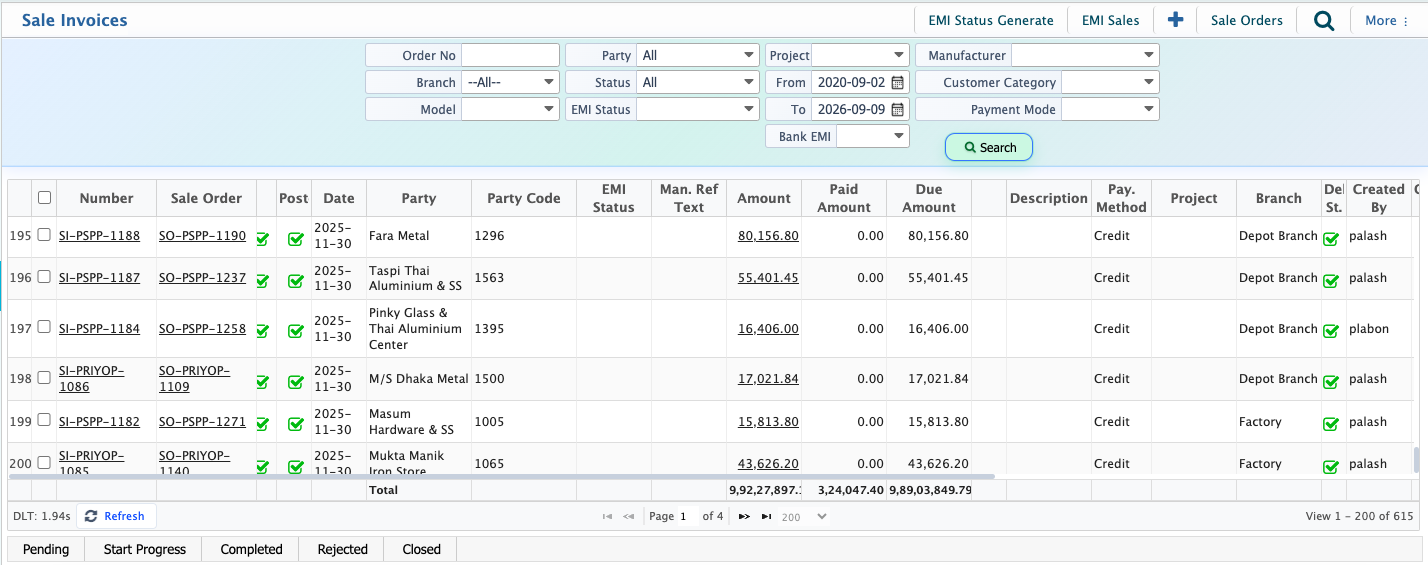
Task: Click the grid vertical scrollbar thumb
Action: [x=1416, y=459]
